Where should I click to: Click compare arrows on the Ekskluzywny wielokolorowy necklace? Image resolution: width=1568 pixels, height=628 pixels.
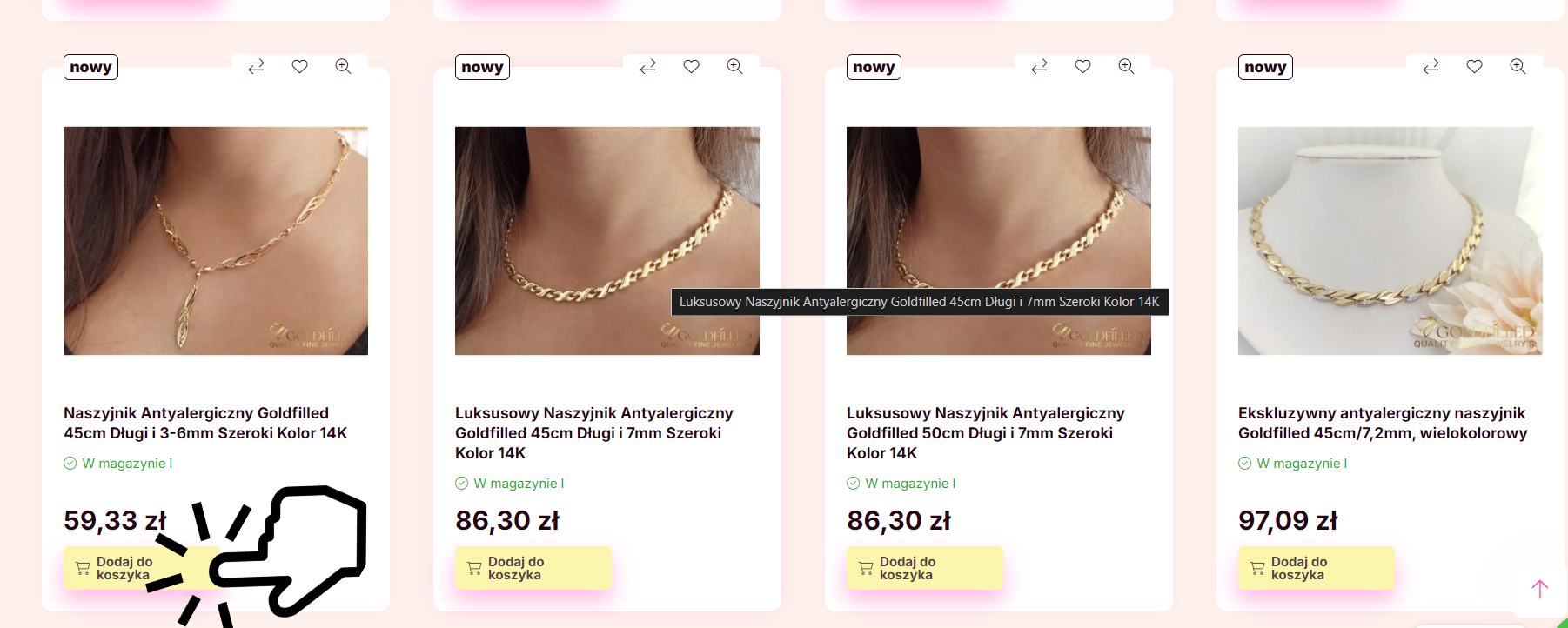[1431, 67]
